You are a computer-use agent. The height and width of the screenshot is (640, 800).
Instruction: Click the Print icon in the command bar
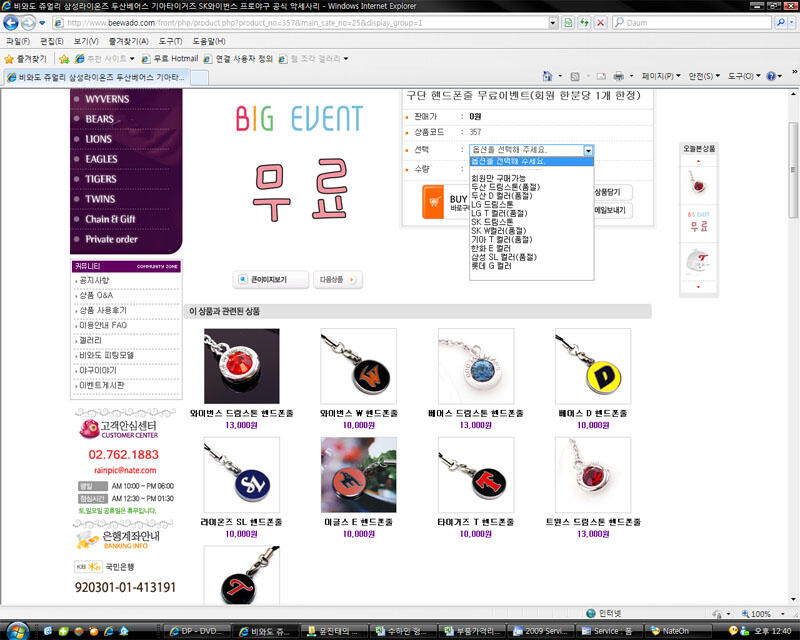coord(618,76)
